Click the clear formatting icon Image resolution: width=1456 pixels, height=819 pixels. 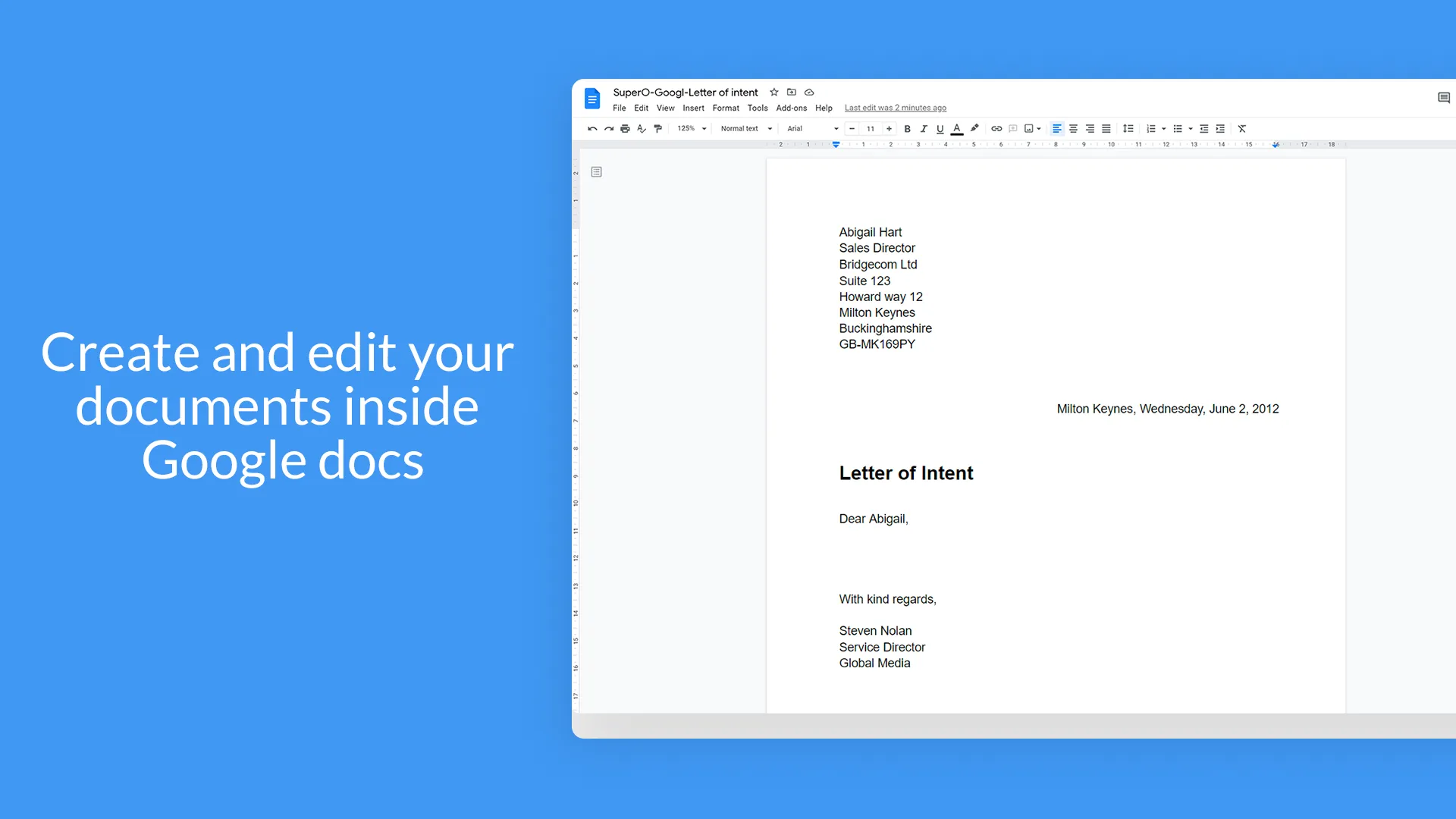click(1242, 129)
